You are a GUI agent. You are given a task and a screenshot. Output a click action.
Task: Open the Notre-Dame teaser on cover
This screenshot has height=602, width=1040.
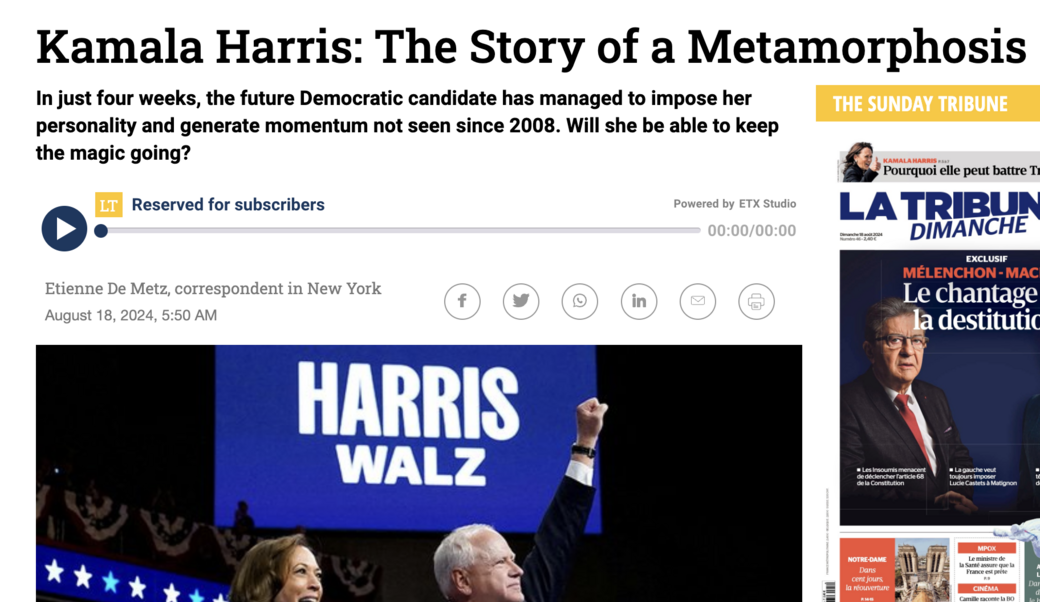click(x=868, y=570)
